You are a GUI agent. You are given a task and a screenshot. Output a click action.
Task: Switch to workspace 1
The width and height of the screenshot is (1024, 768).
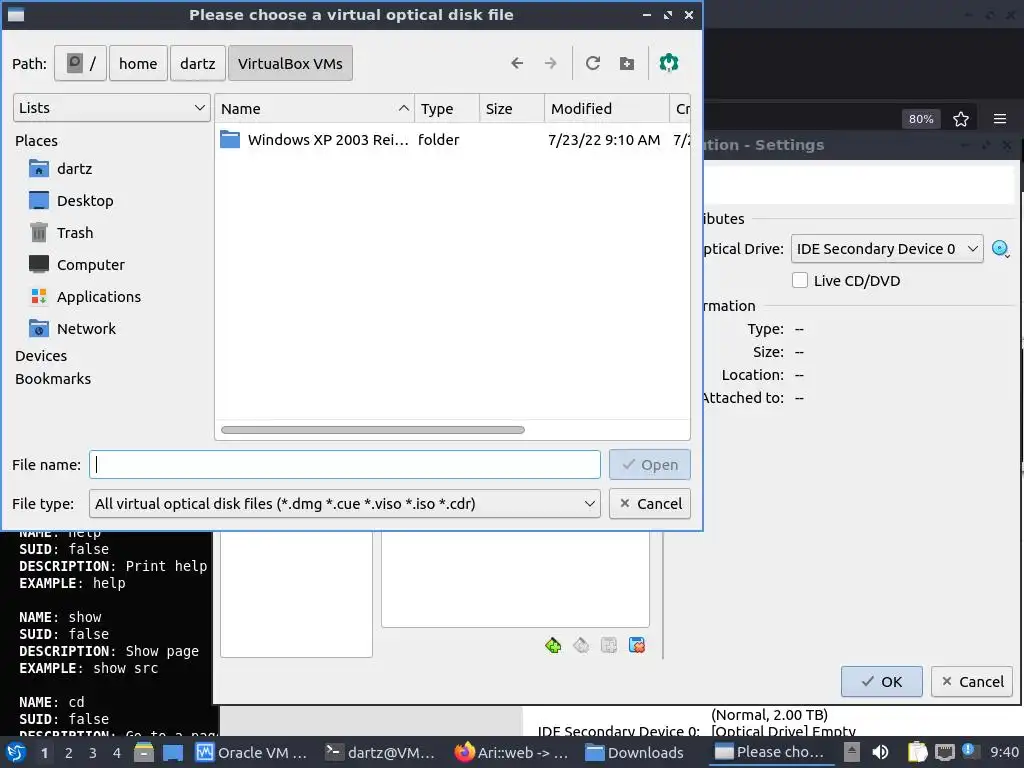[44, 753]
